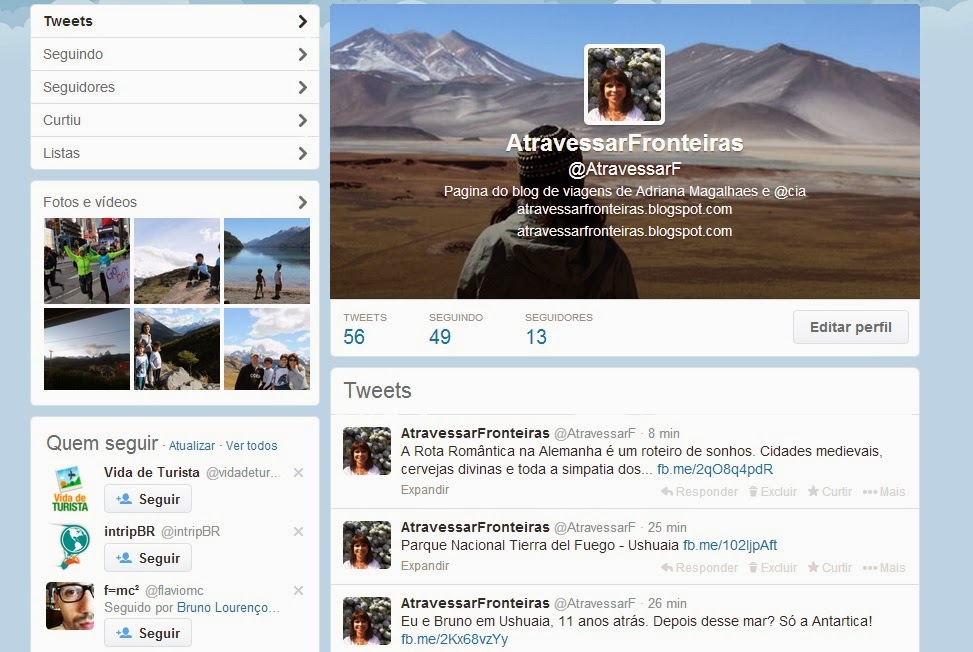Click the Atualizar link in Quem seguir
973x652 pixels.
coord(192,445)
